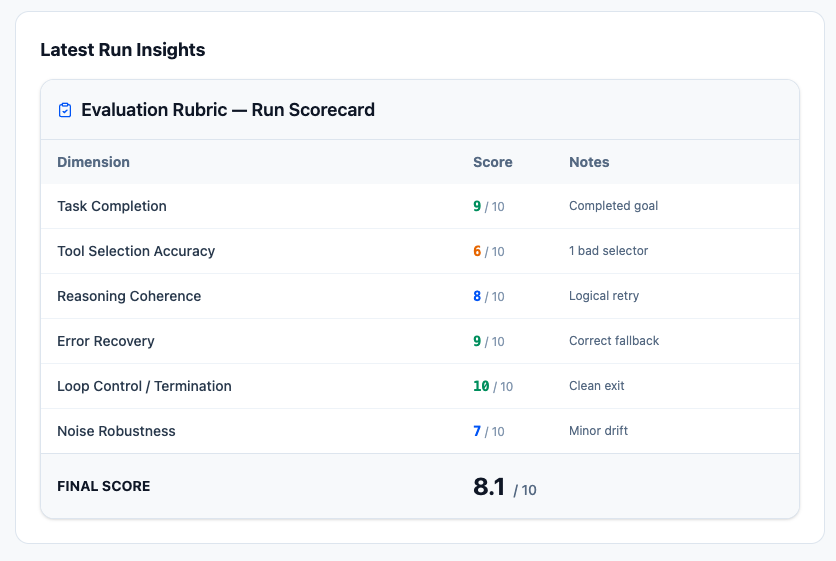Click the "Correct fallback" note
The height and width of the screenshot is (561, 836).
(x=614, y=341)
